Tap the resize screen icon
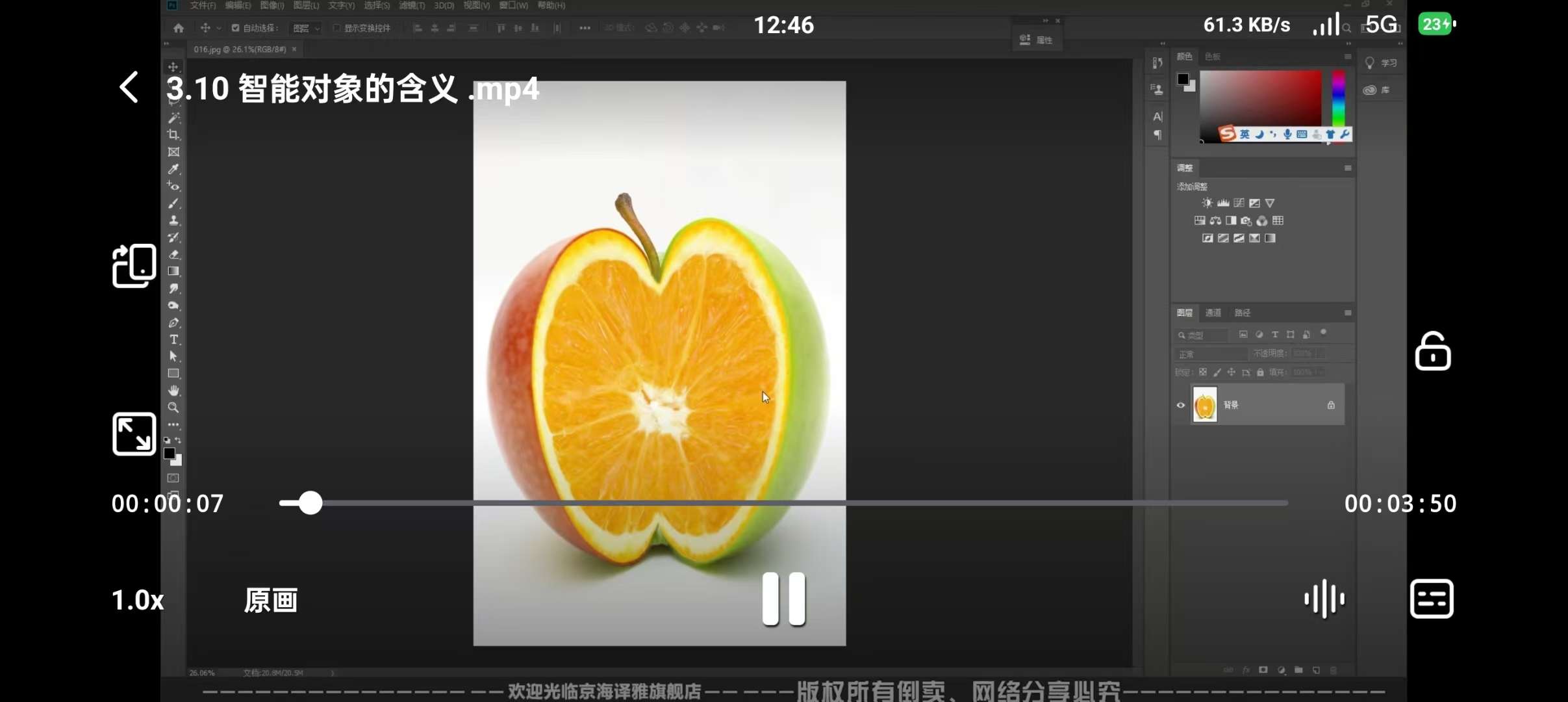This screenshot has width=1568, height=702. pos(134,434)
